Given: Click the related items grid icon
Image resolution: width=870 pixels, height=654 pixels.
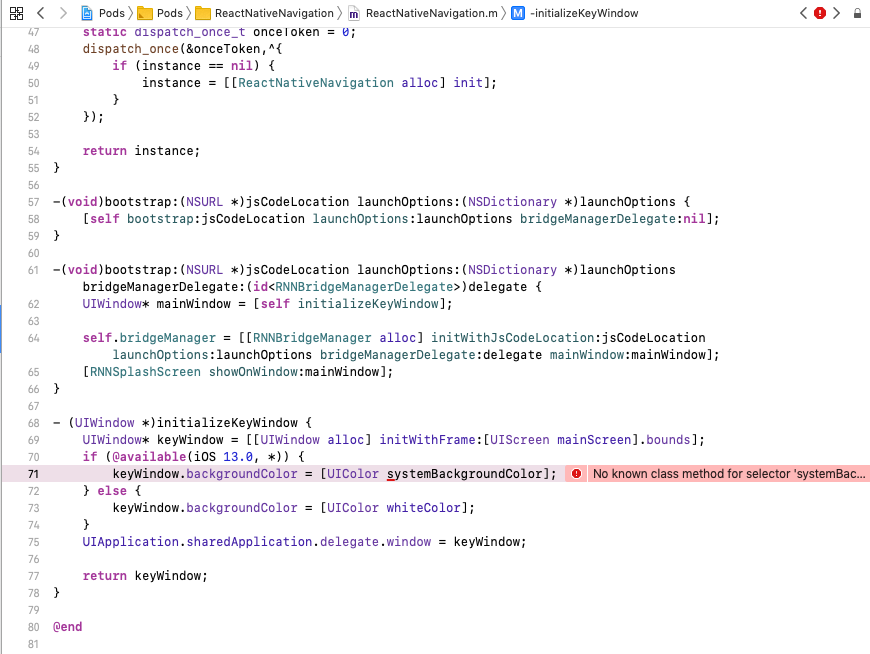Looking at the screenshot, I should [16, 14].
